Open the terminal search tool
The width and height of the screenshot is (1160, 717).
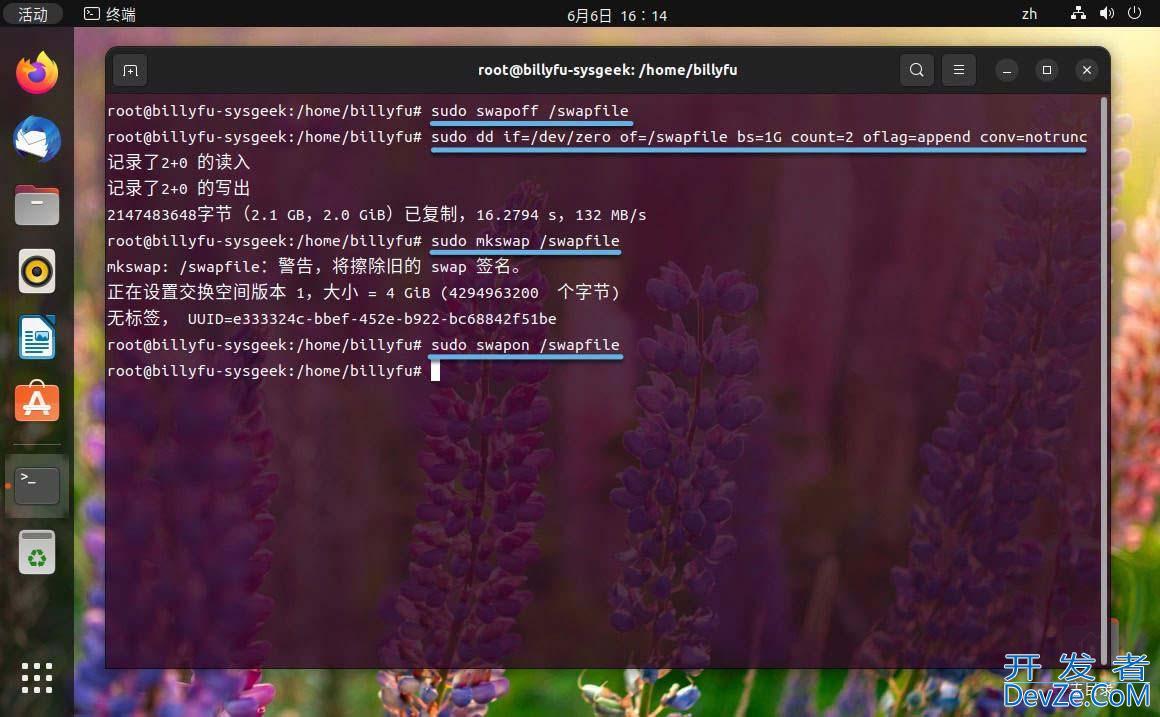[916, 70]
